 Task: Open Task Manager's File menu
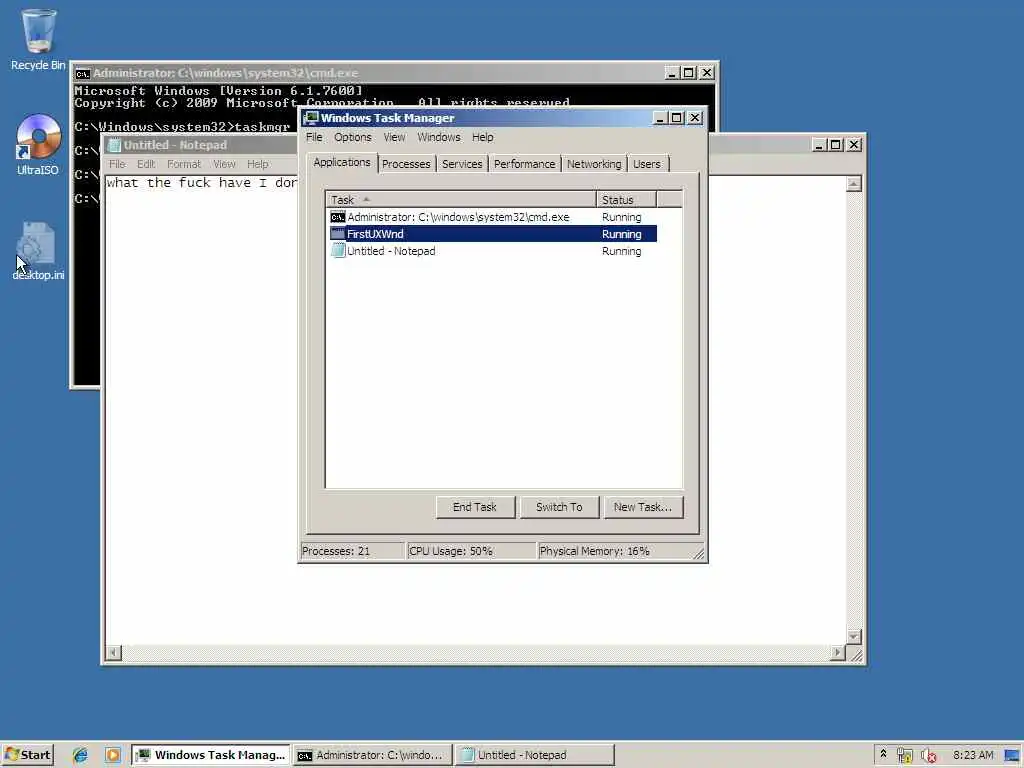pos(314,137)
